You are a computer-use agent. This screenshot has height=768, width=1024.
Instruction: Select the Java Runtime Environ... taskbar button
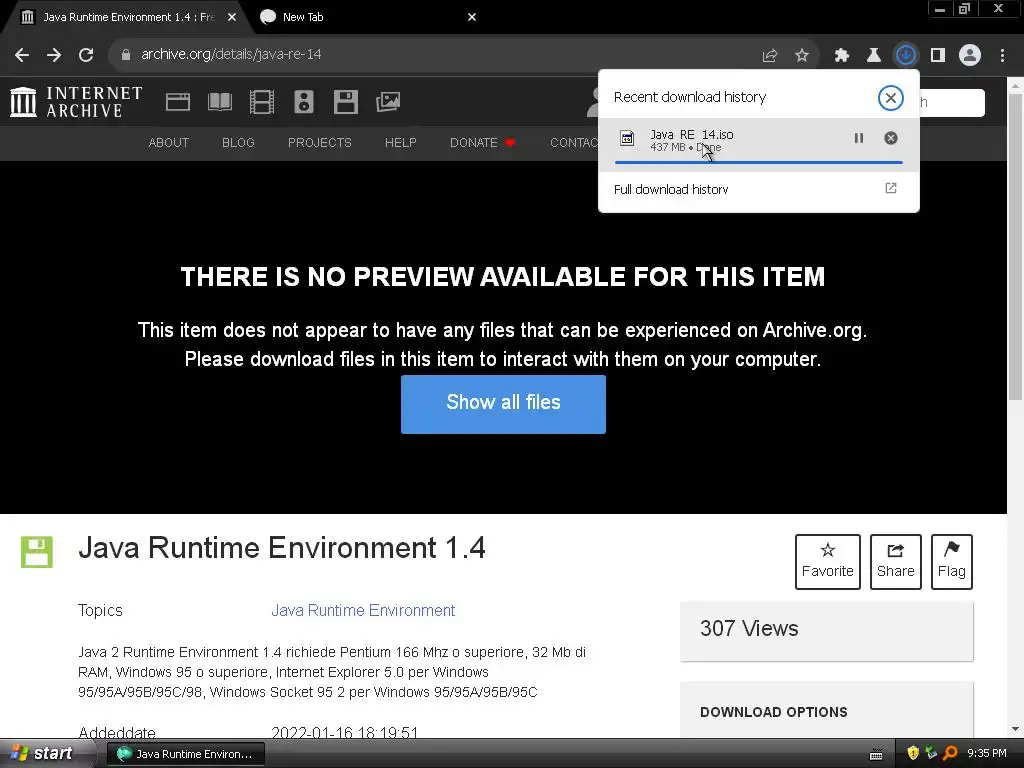tap(185, 754)
